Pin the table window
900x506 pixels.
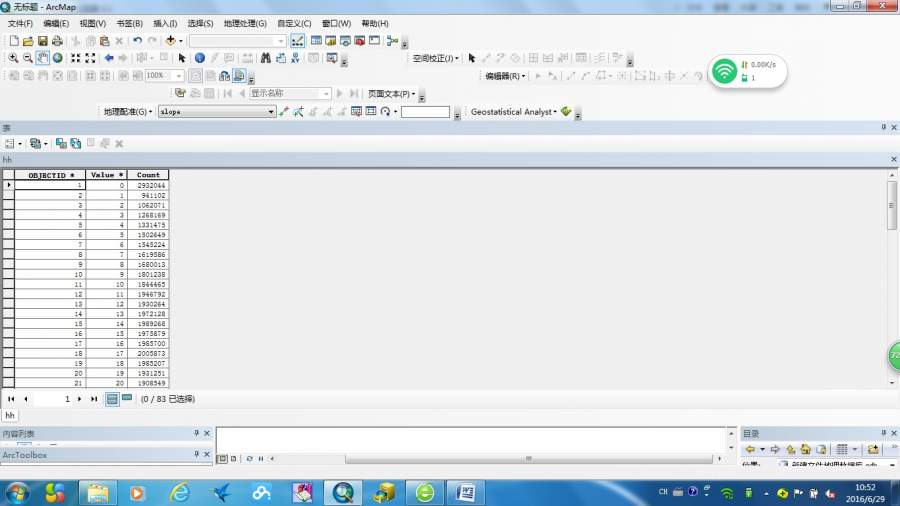pos(883,127)
